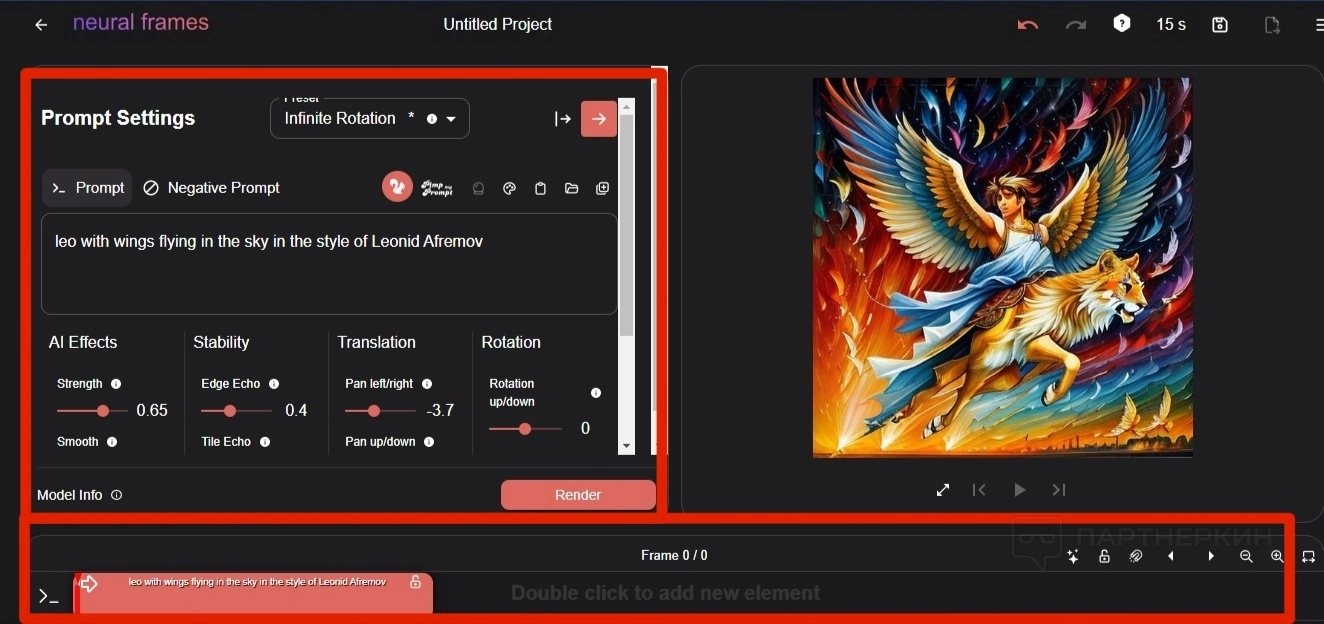This screenshot has width=1324, height=624.
Task: Adjust the Strength slider
Action: pos(92,411)
